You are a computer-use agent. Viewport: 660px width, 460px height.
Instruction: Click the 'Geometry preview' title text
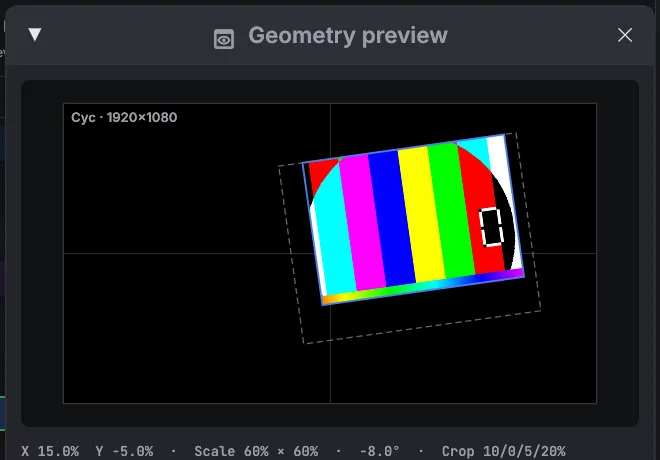(x=348, y=35)
